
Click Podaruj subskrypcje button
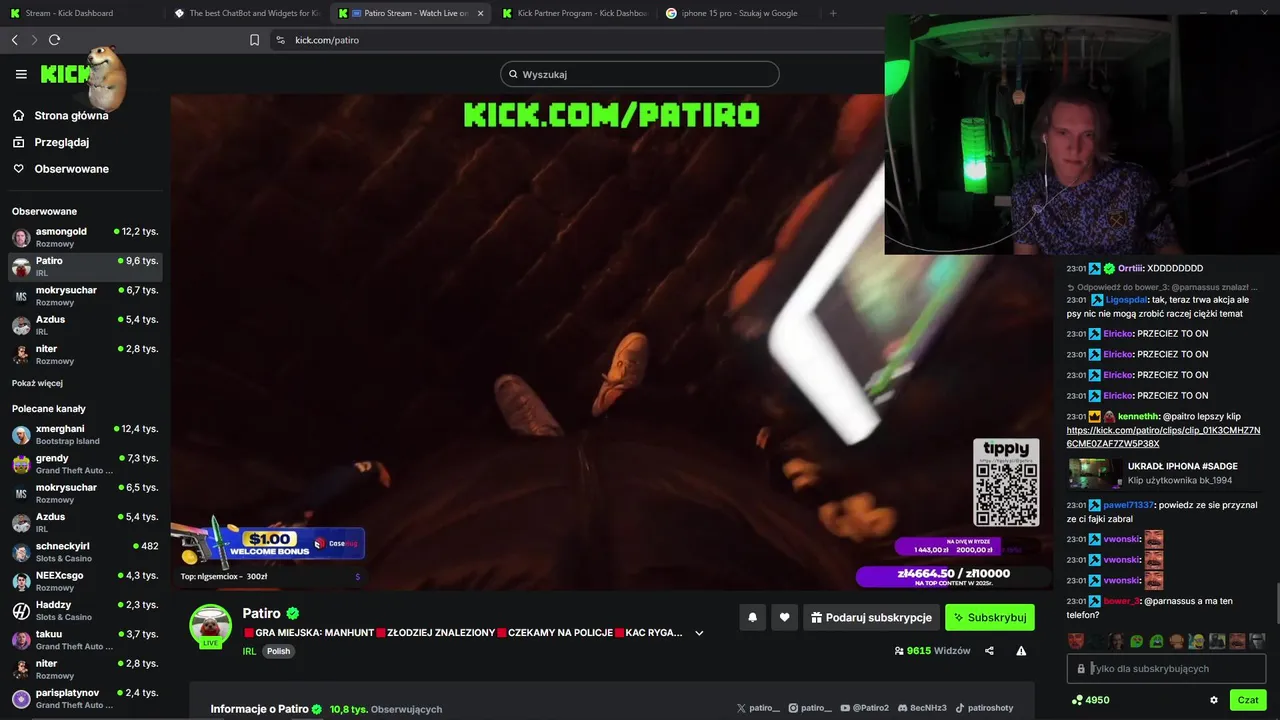click(x=871, y=618)
